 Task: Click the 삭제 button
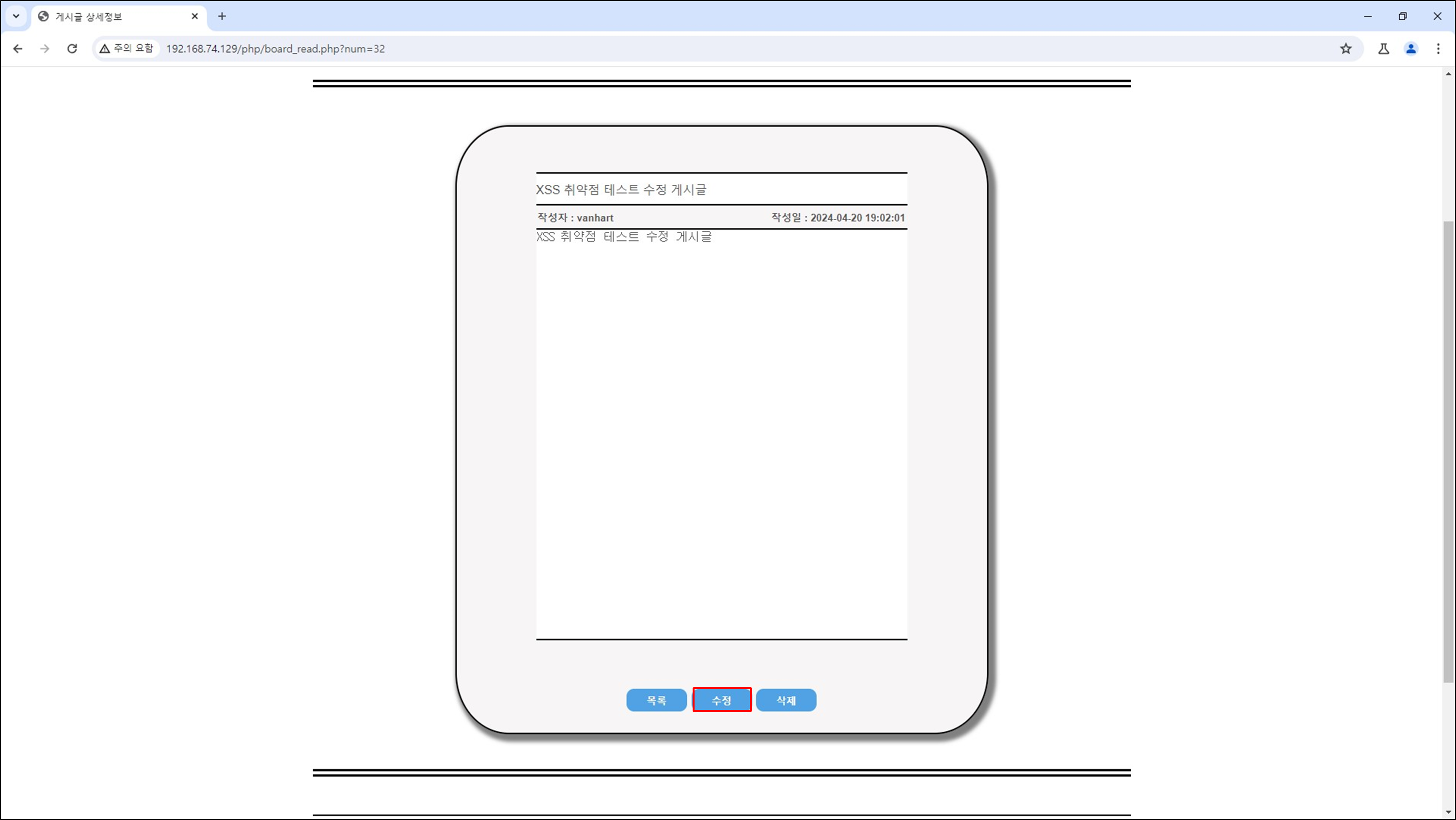(x=786, y=700)
